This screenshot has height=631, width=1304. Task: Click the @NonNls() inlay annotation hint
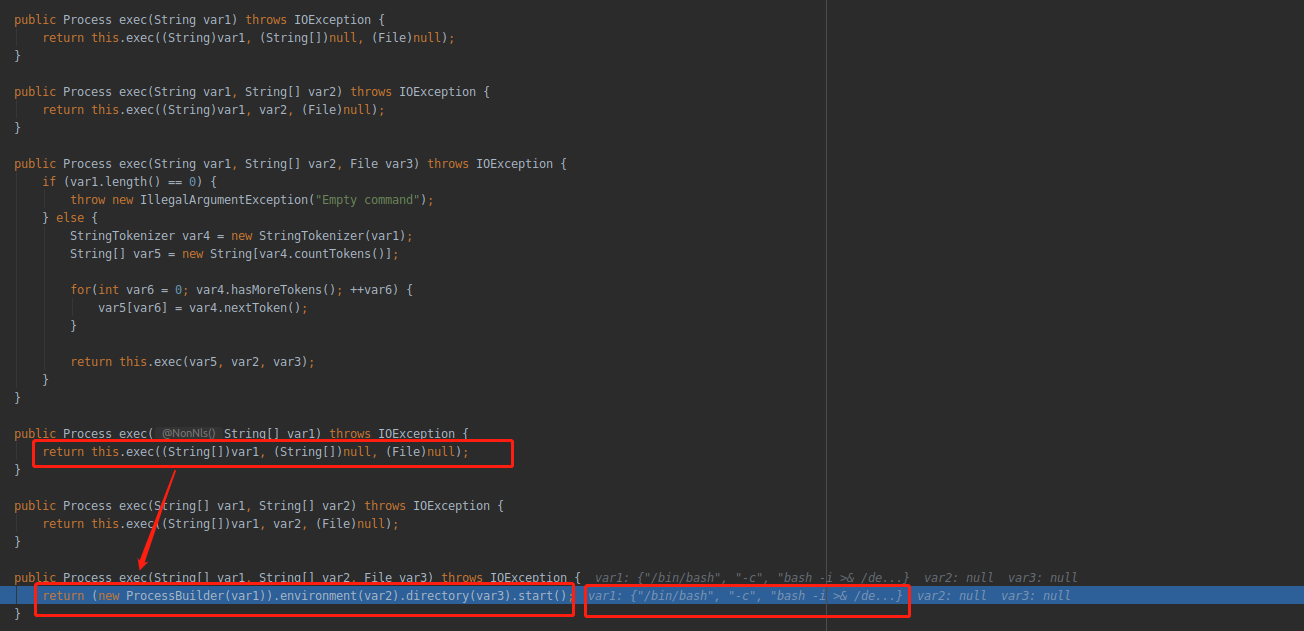[188, 434]
